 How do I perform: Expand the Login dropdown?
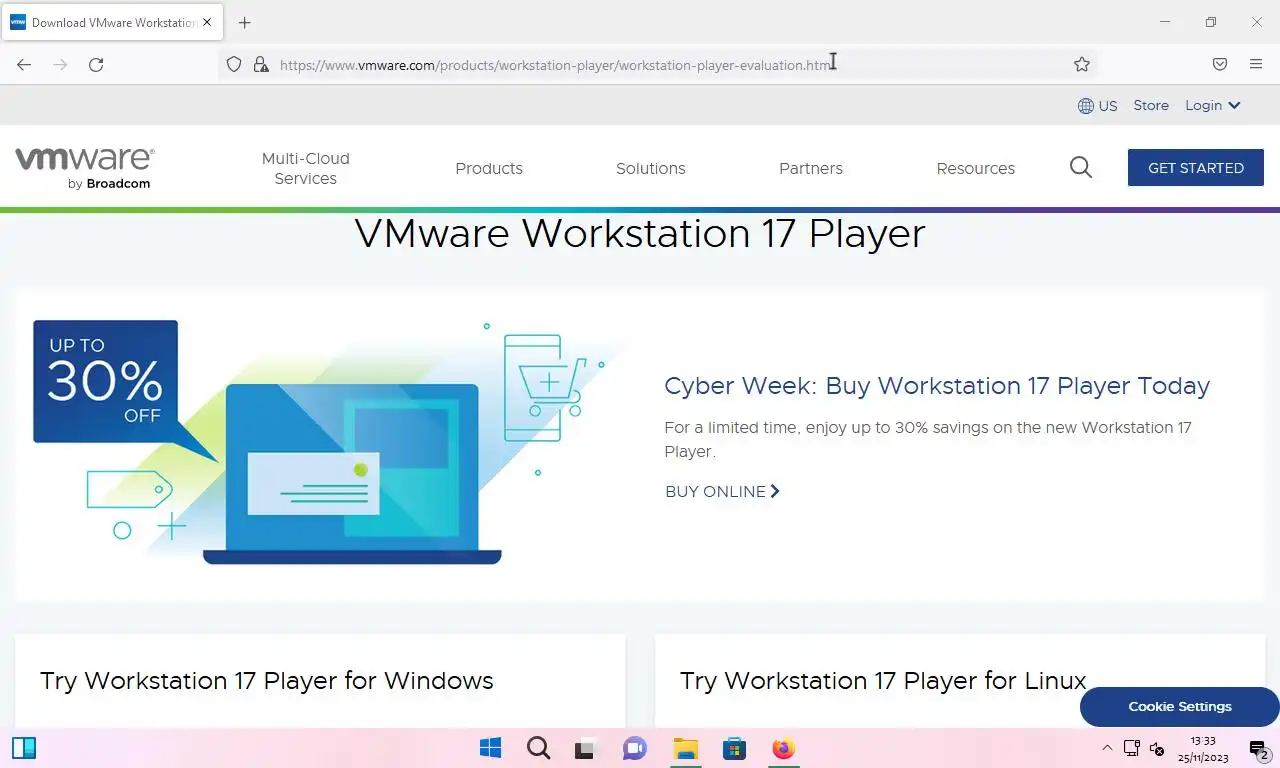(x=1212, y=105)
